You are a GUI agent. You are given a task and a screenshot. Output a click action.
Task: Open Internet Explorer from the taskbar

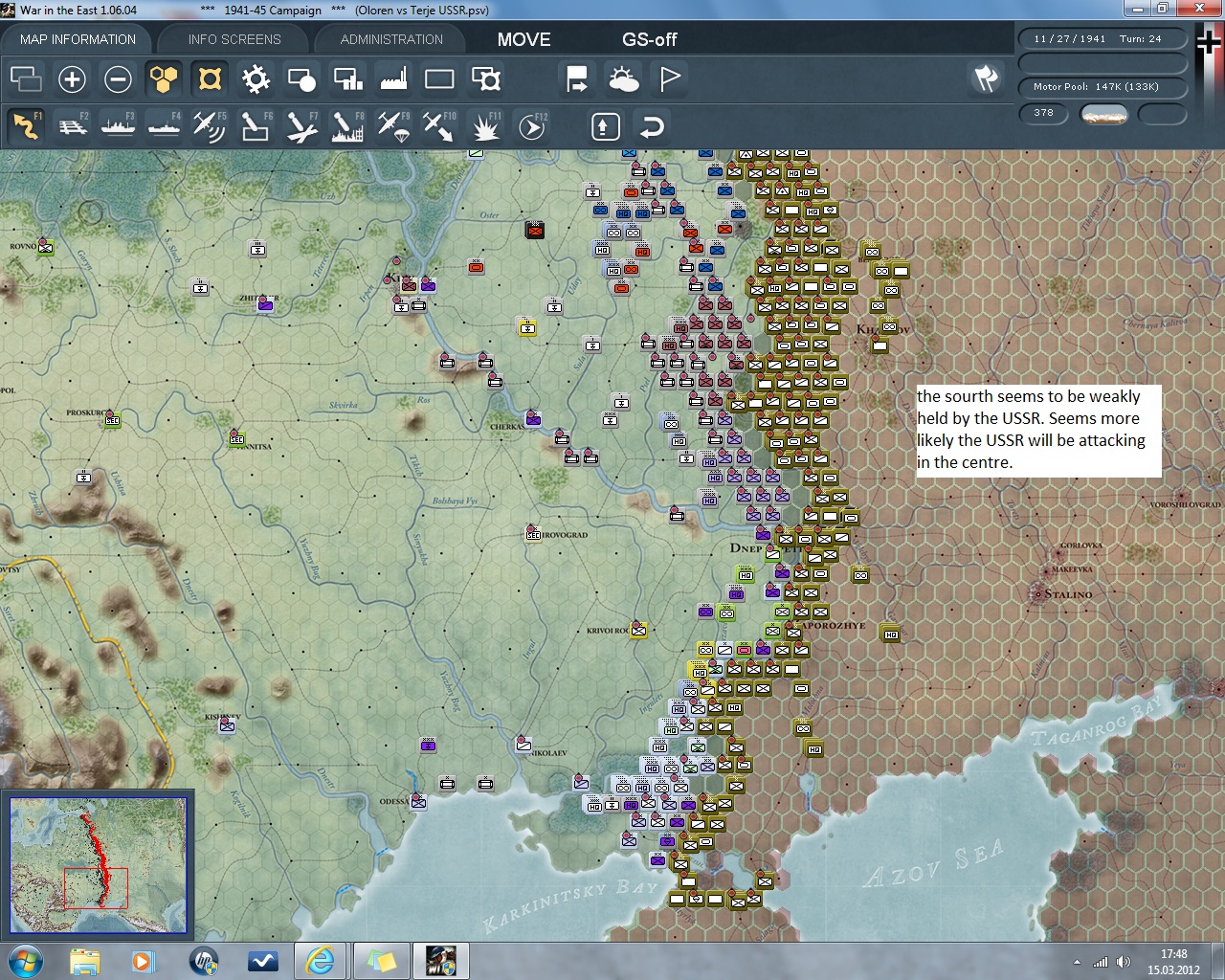[x=319, y=961]
